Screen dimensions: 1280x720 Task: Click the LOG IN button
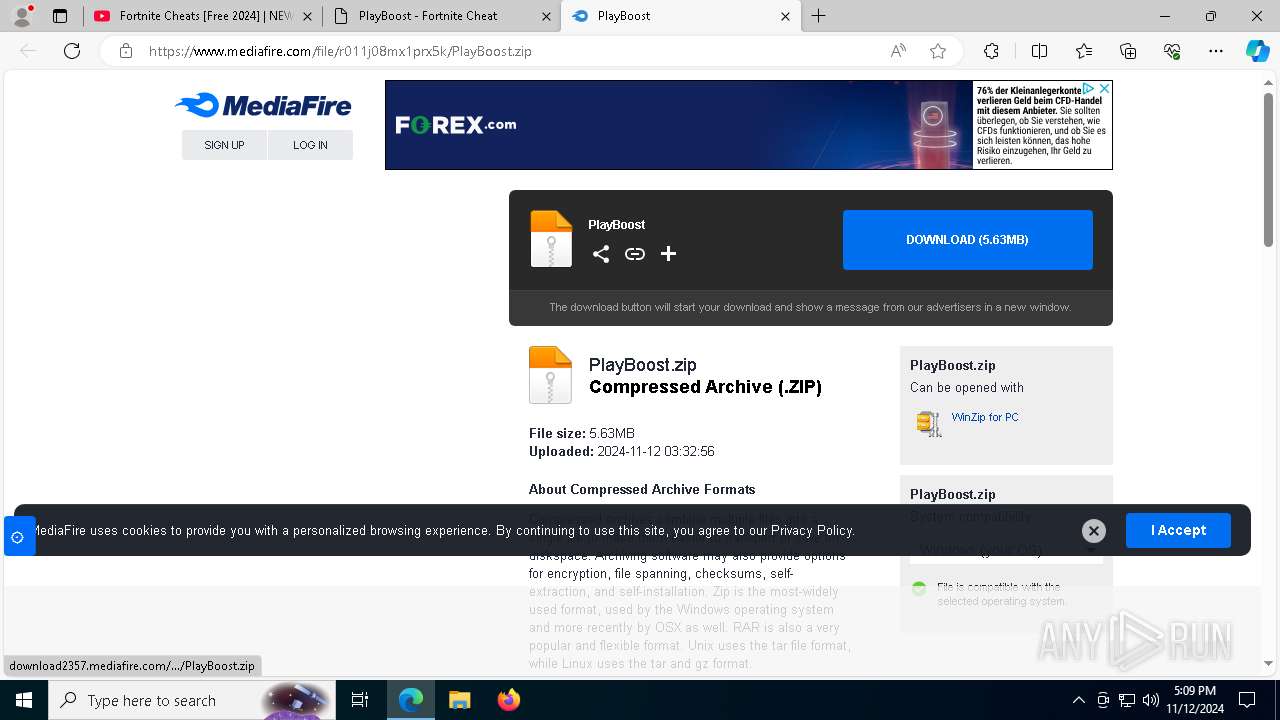(310, 145)
